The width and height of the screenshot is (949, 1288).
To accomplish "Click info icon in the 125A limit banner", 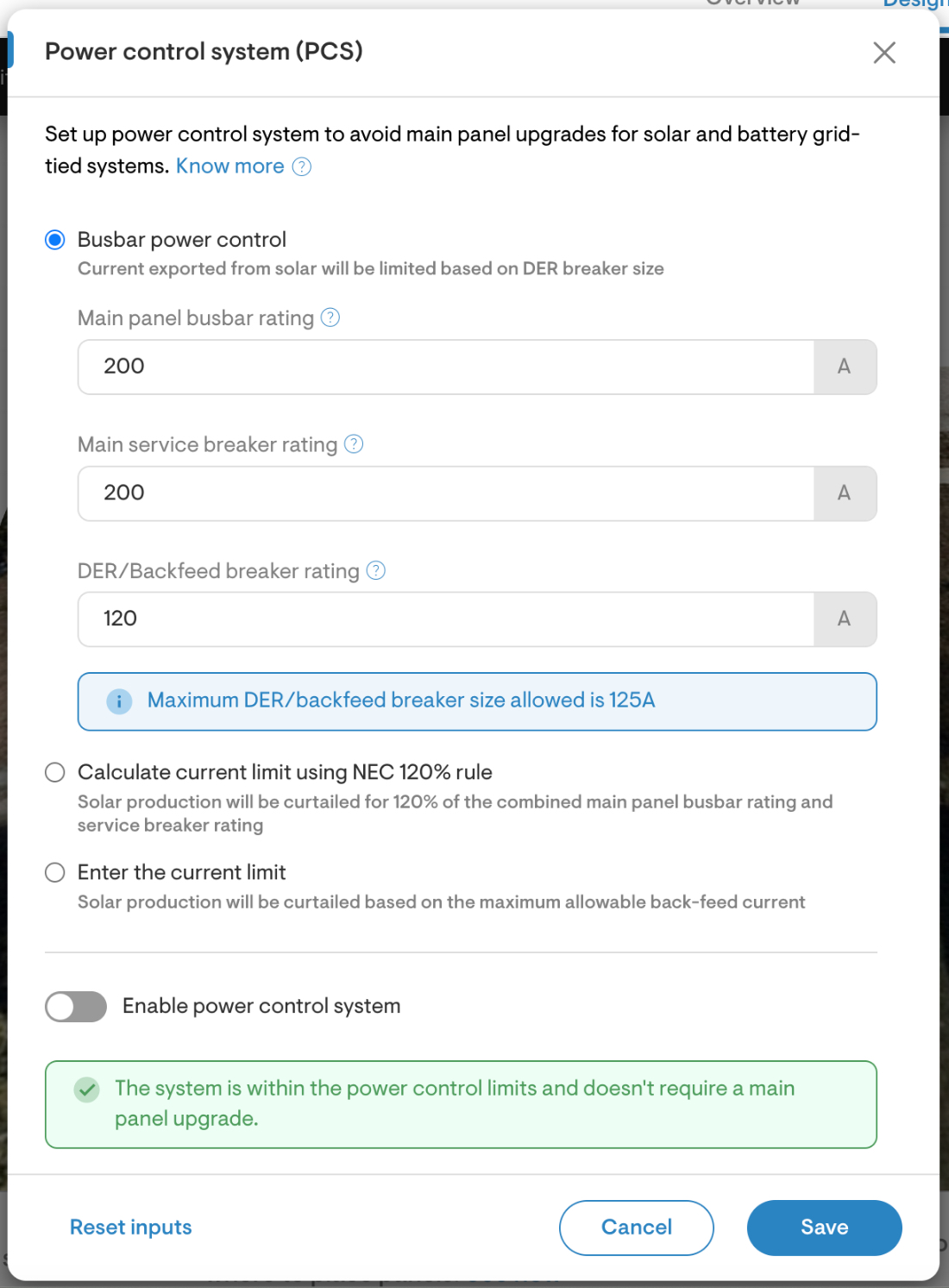I will (119, 701).
